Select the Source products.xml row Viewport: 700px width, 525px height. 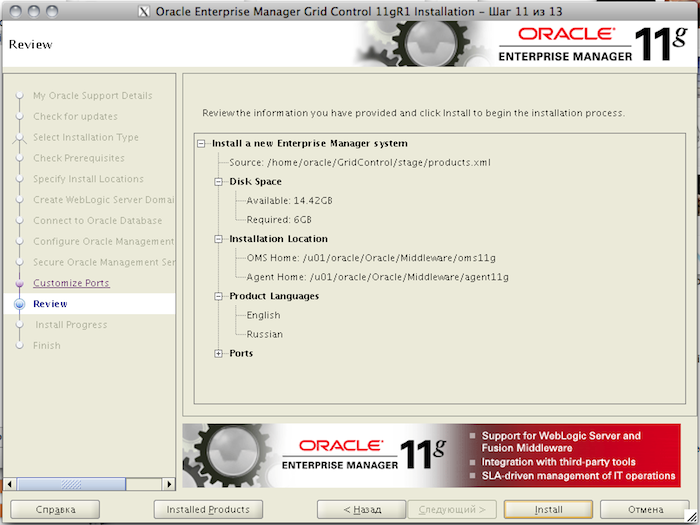click(x=360, y=162)
